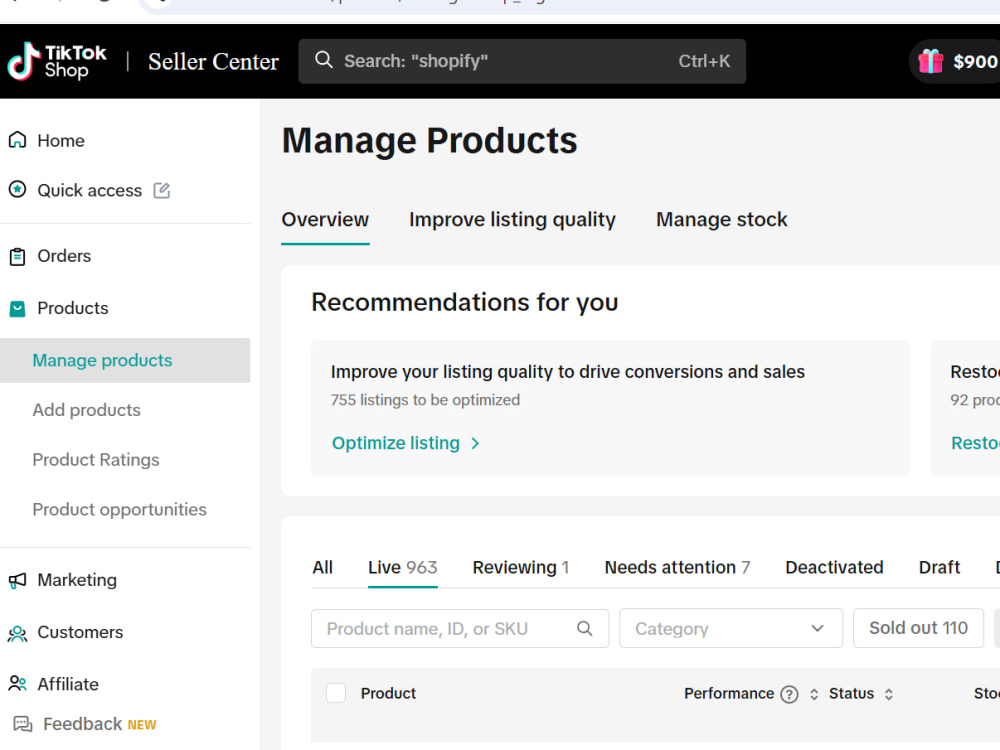Select the Live 963 tab
The height and width of the screenshot is (750, 1000).
click(402, 567)
